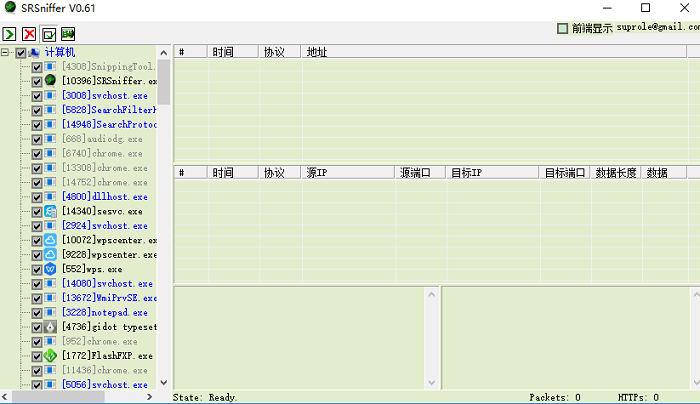The height and width of the screenshot is (404, 700).
Task: Toggle the 前端显示 checkbox
Action: (x=563, y=29)
